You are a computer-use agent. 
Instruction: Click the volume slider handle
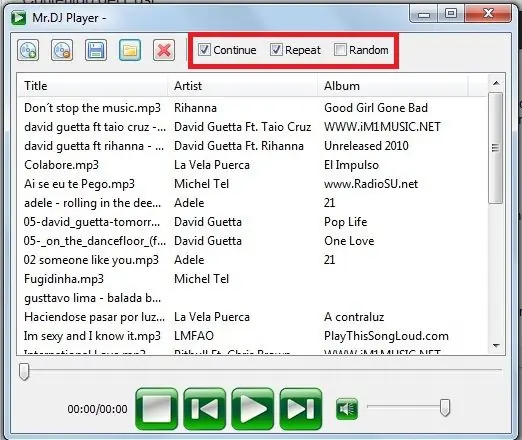[x=445, y=408]
